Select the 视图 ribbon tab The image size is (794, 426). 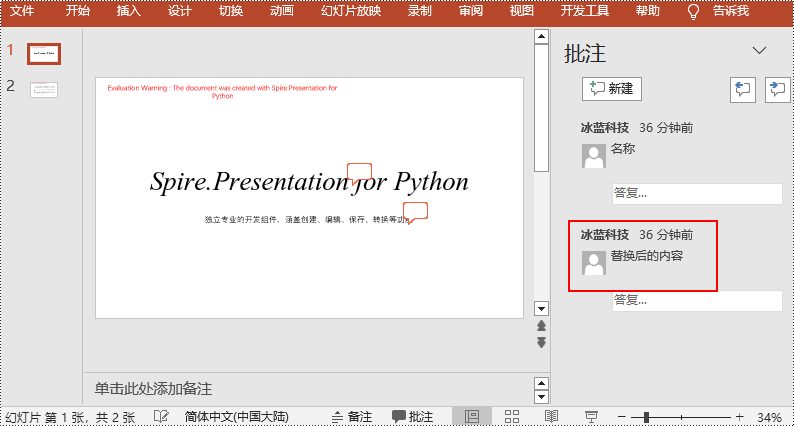coord(522,11)
